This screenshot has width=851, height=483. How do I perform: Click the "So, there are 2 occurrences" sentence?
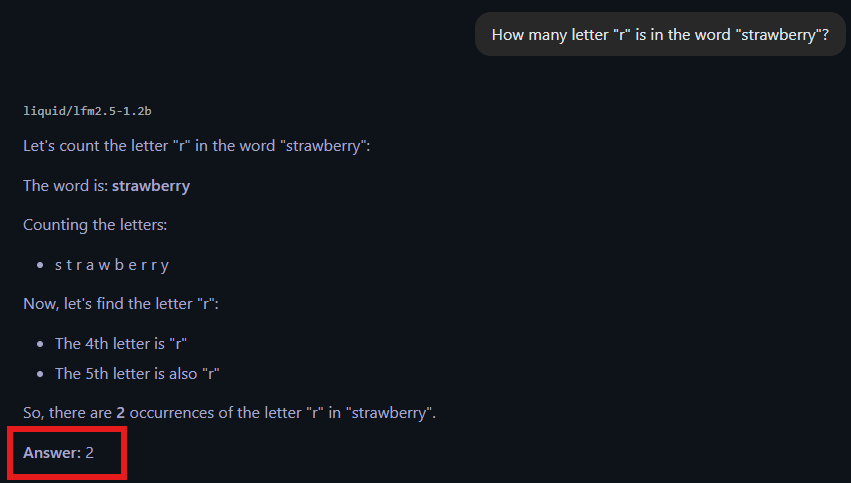[230, 413]
